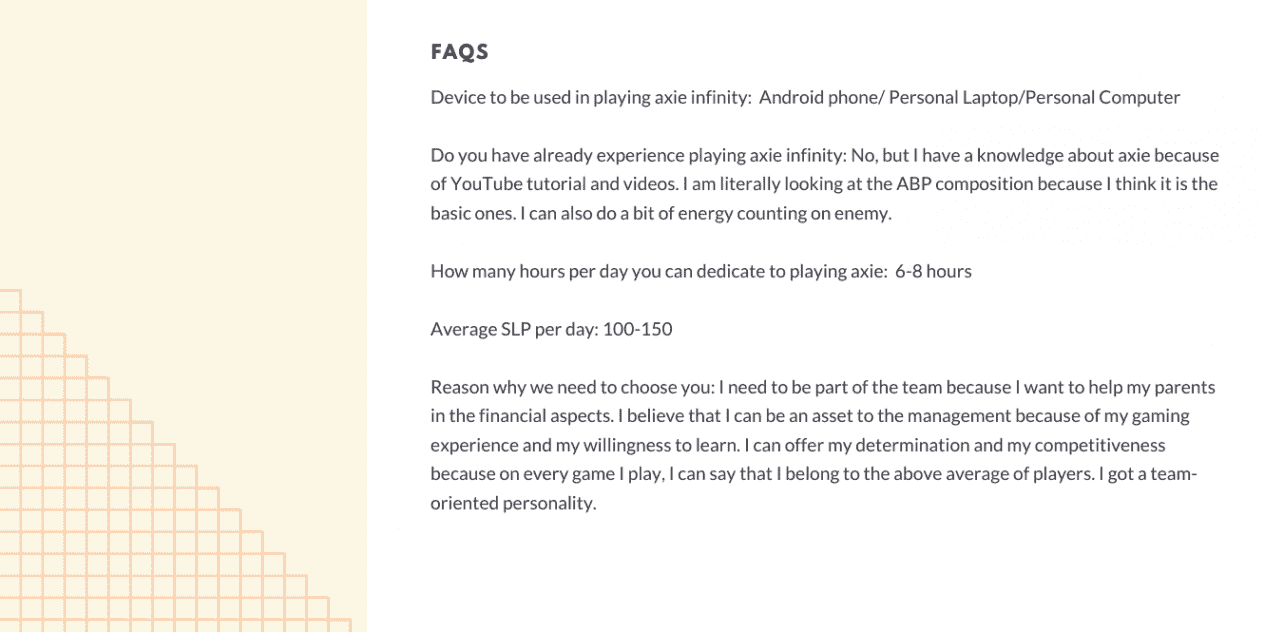Screen dimensions: 1264x632
Task: Click the '6-8 hours' answer
Action: click(934, 272)
